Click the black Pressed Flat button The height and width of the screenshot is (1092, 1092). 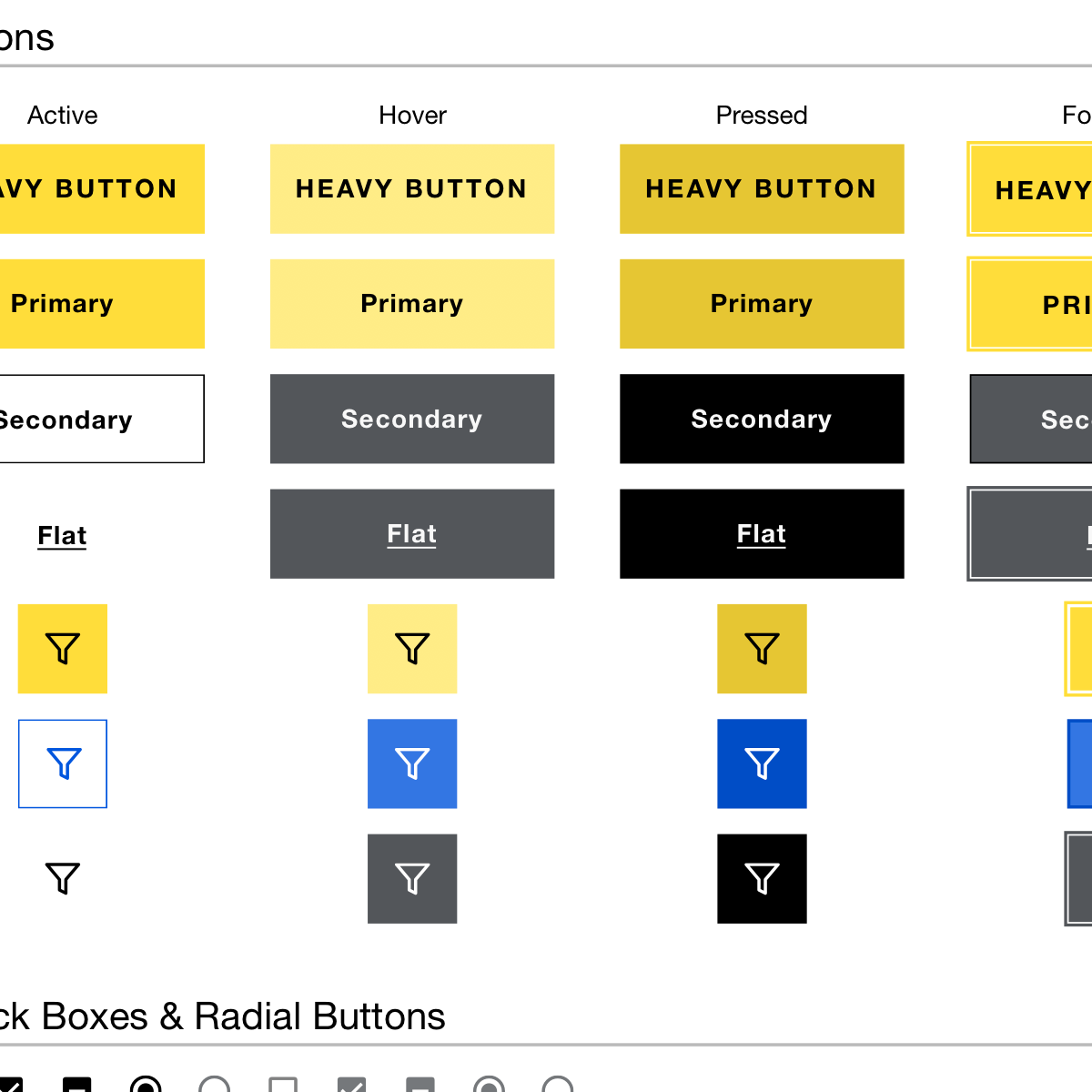(762, 534)
